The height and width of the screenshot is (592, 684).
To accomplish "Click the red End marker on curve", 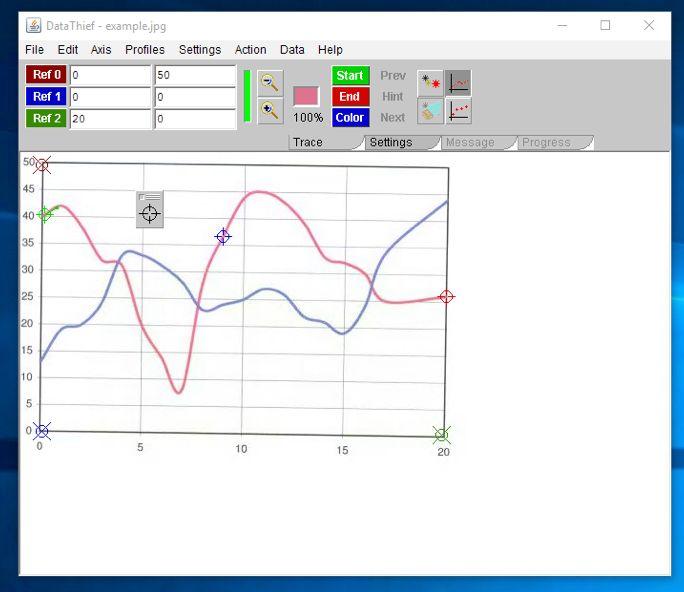I will pos(446,297).
